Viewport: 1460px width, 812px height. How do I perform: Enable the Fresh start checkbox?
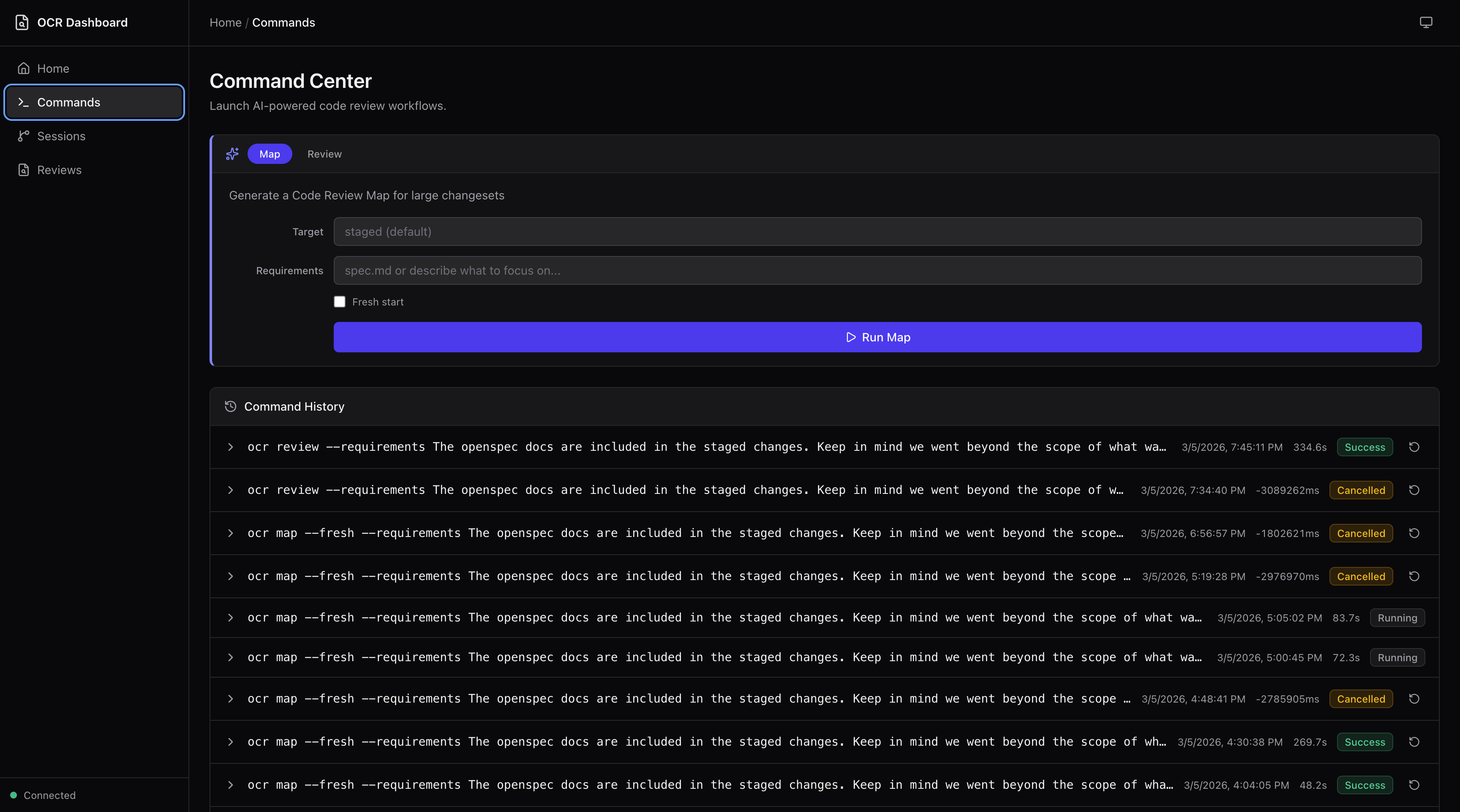tap(340, 302)
